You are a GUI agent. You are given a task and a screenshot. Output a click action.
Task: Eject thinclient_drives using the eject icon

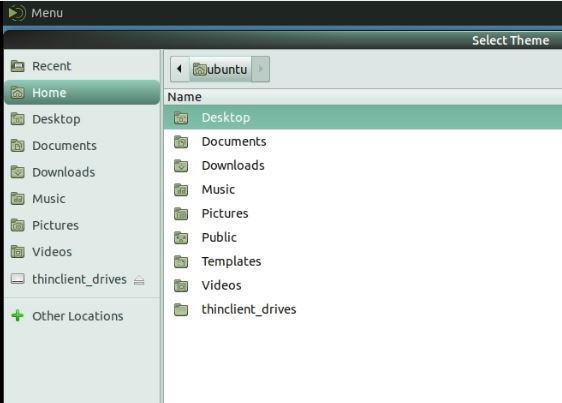tap(139, 280)
